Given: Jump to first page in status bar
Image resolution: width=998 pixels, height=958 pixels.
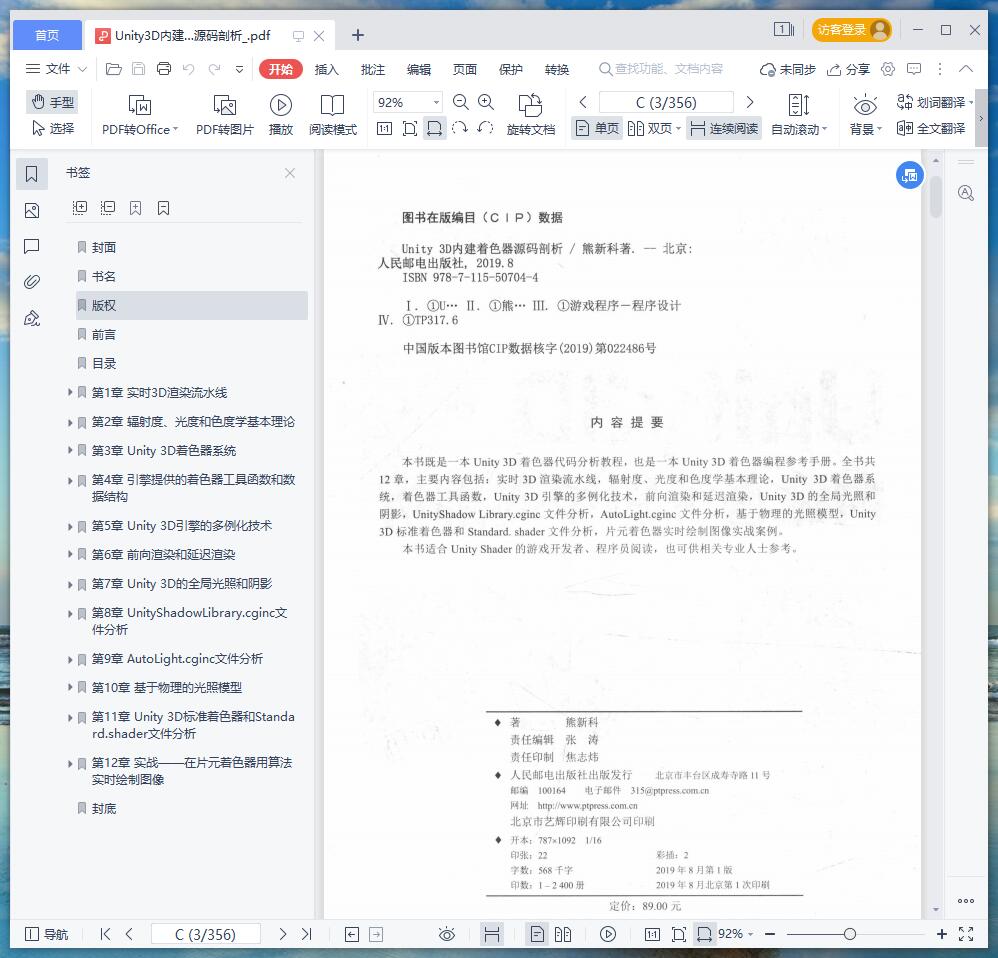Looking at the screenshot, I should pos(105,934).
